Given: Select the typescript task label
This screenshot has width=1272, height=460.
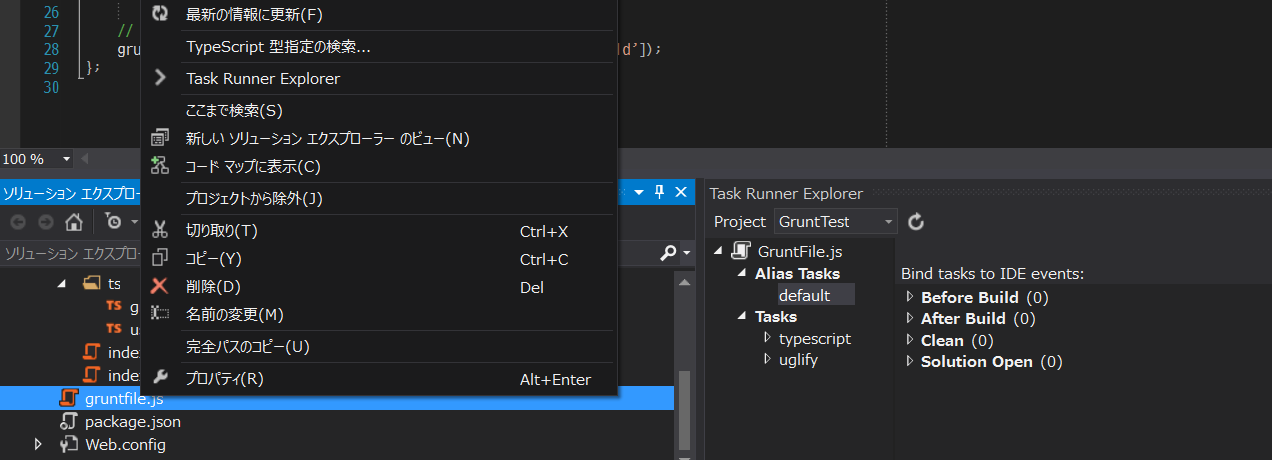Looking at the screenshot, I should point(815,338).
